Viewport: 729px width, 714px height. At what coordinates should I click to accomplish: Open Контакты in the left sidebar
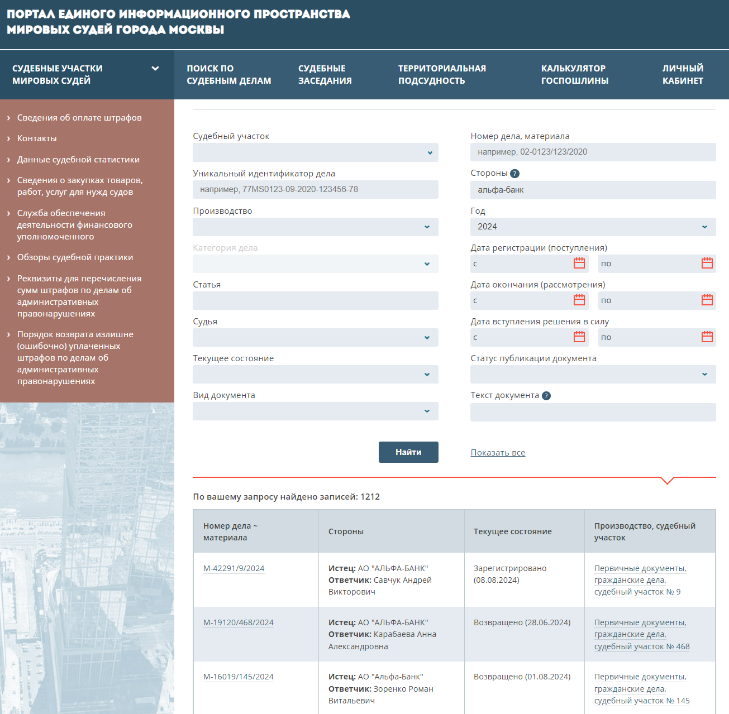[x=37, y=138]
